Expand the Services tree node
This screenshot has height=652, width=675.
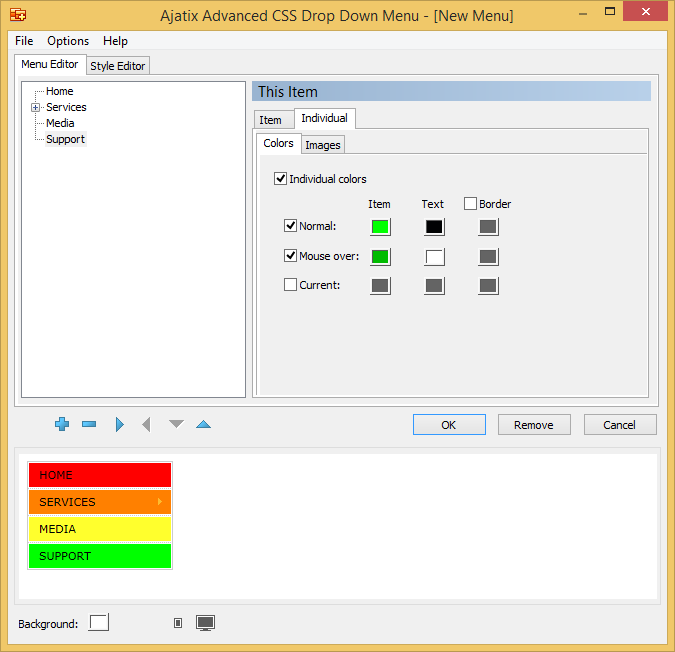coord(36,108)
